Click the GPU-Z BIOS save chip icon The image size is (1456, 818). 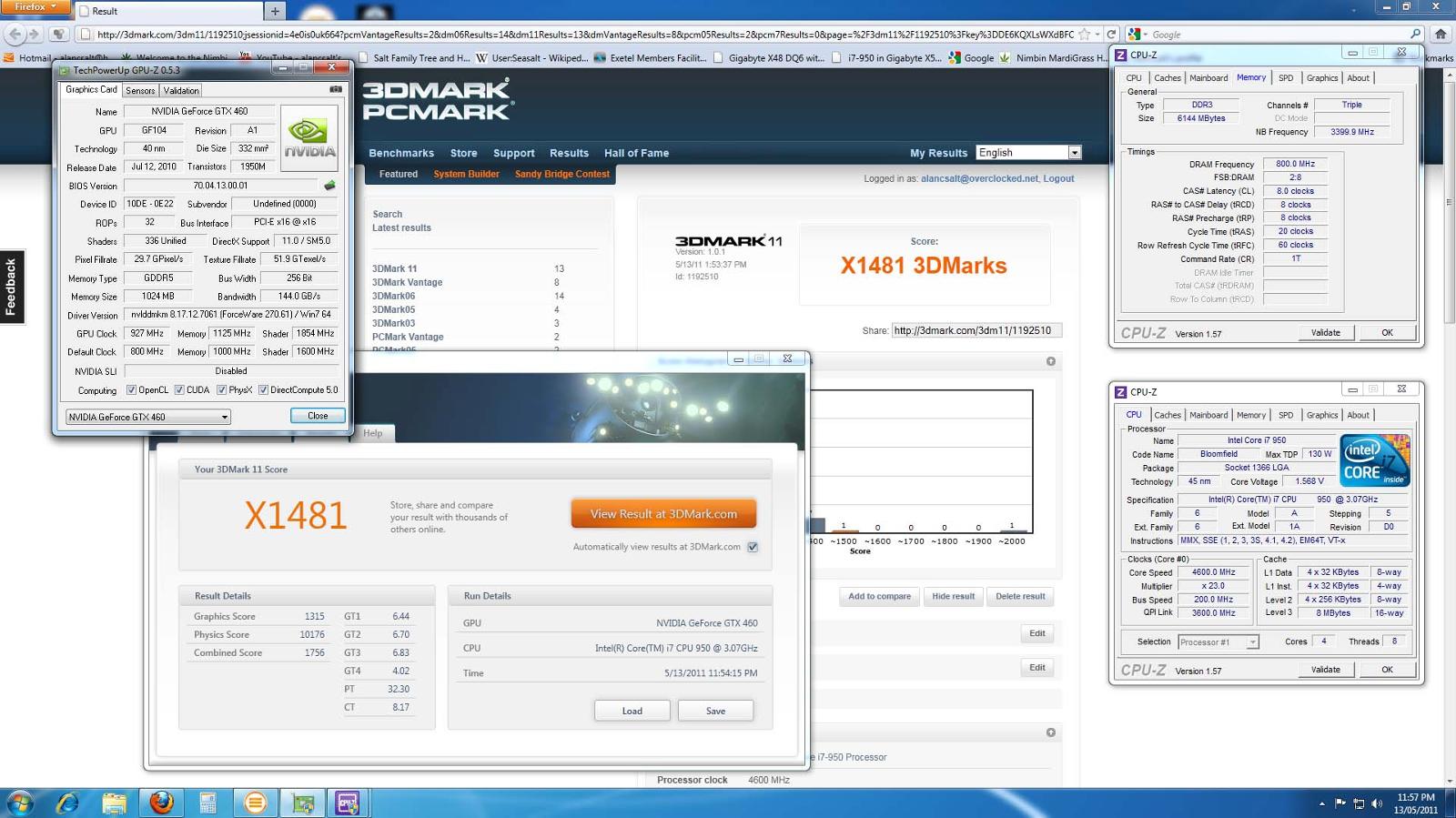coord(330,185)
